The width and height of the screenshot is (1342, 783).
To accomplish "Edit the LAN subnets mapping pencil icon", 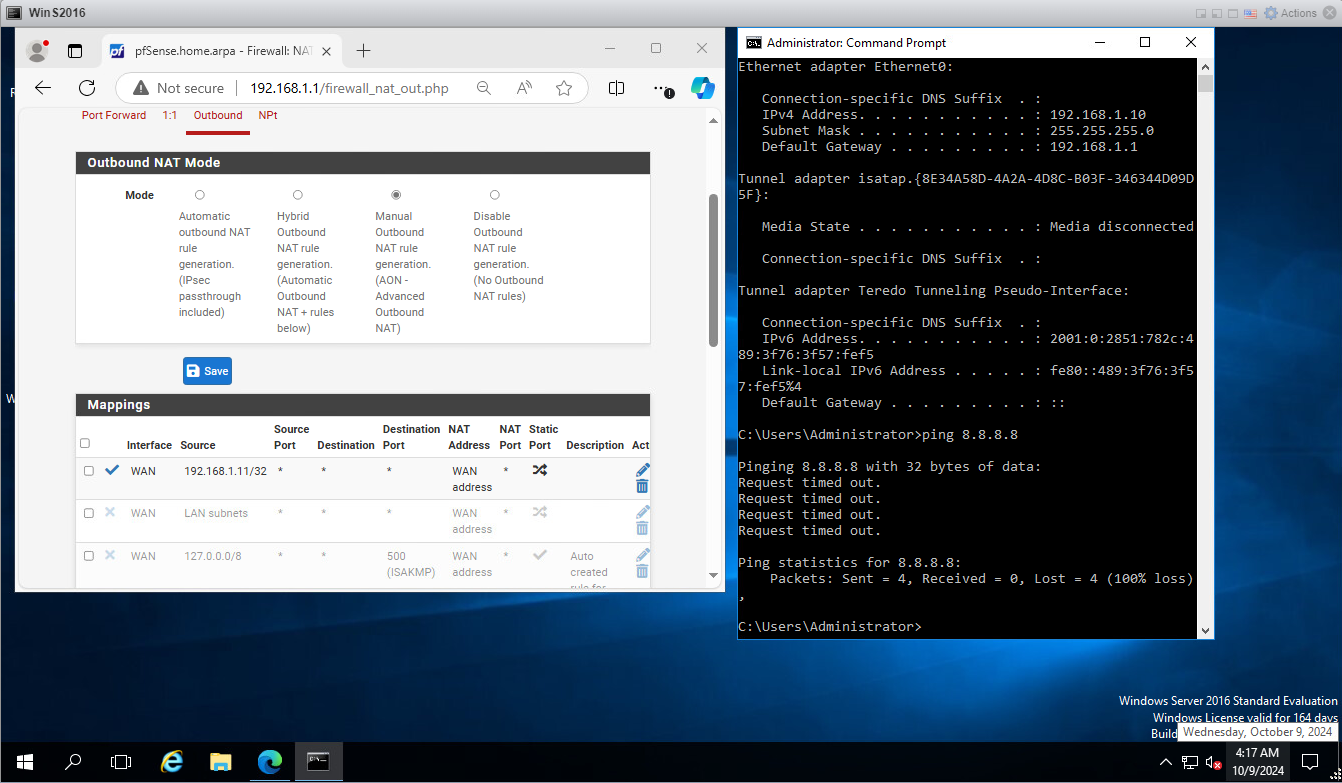I will click(642, 511).
